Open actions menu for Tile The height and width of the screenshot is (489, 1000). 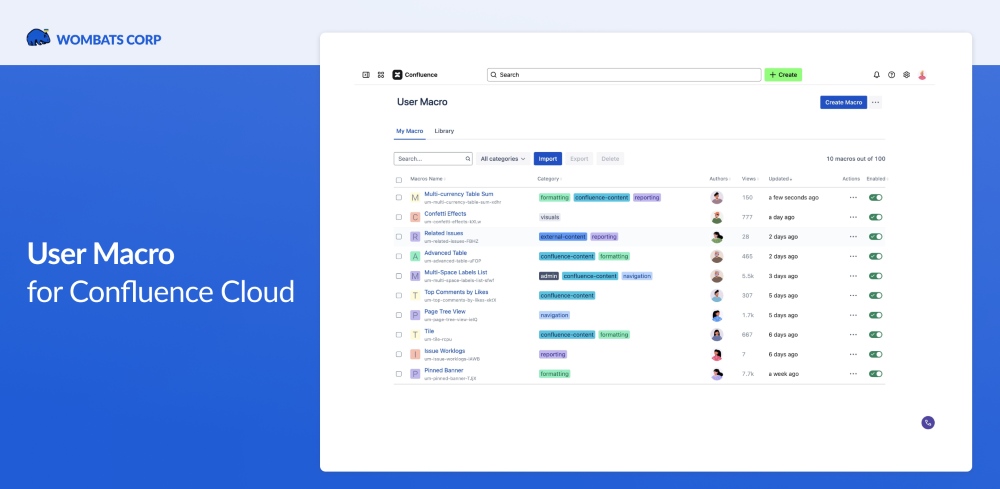click(853, 335)
